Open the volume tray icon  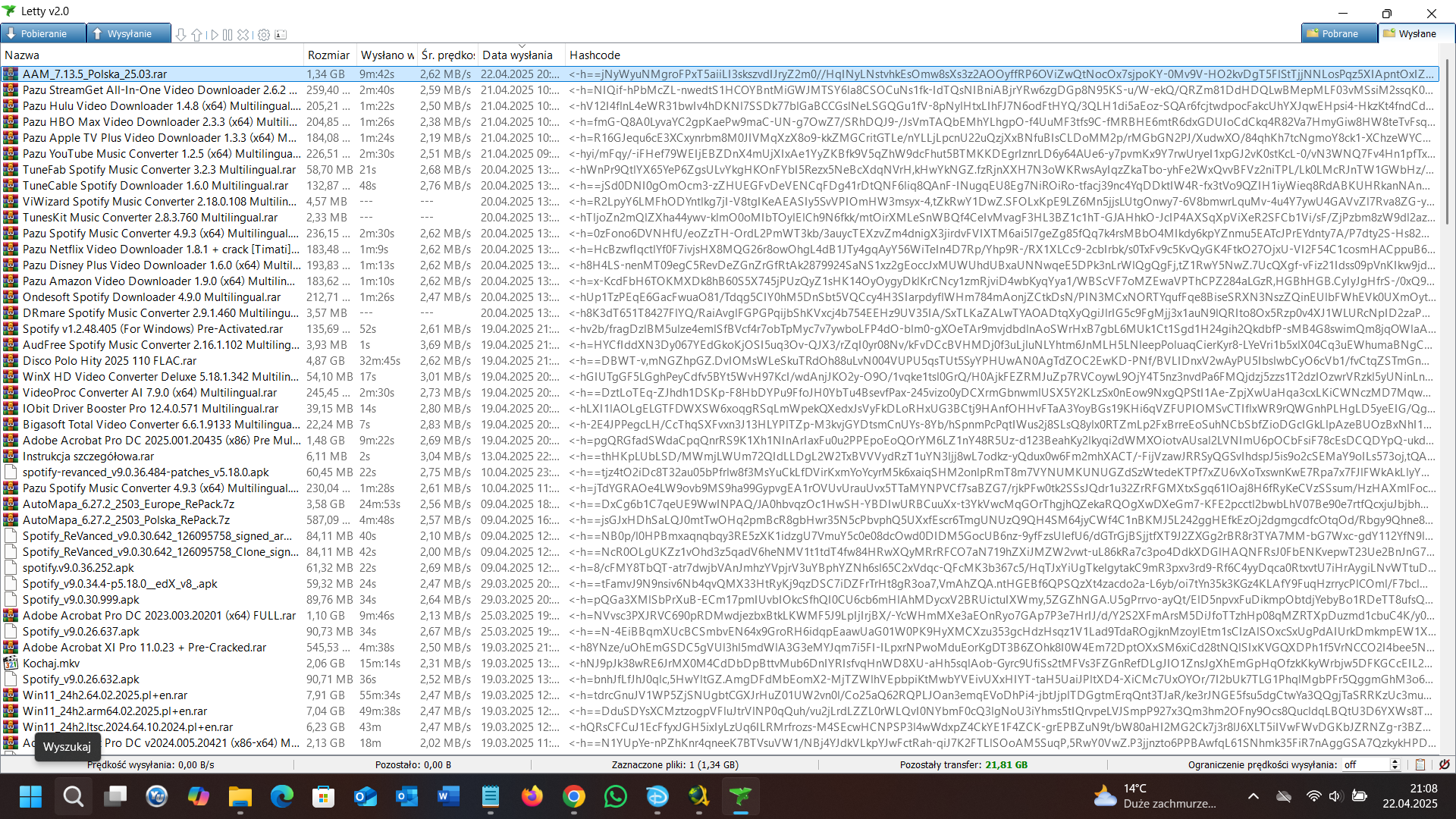[x=1336, y=796]
